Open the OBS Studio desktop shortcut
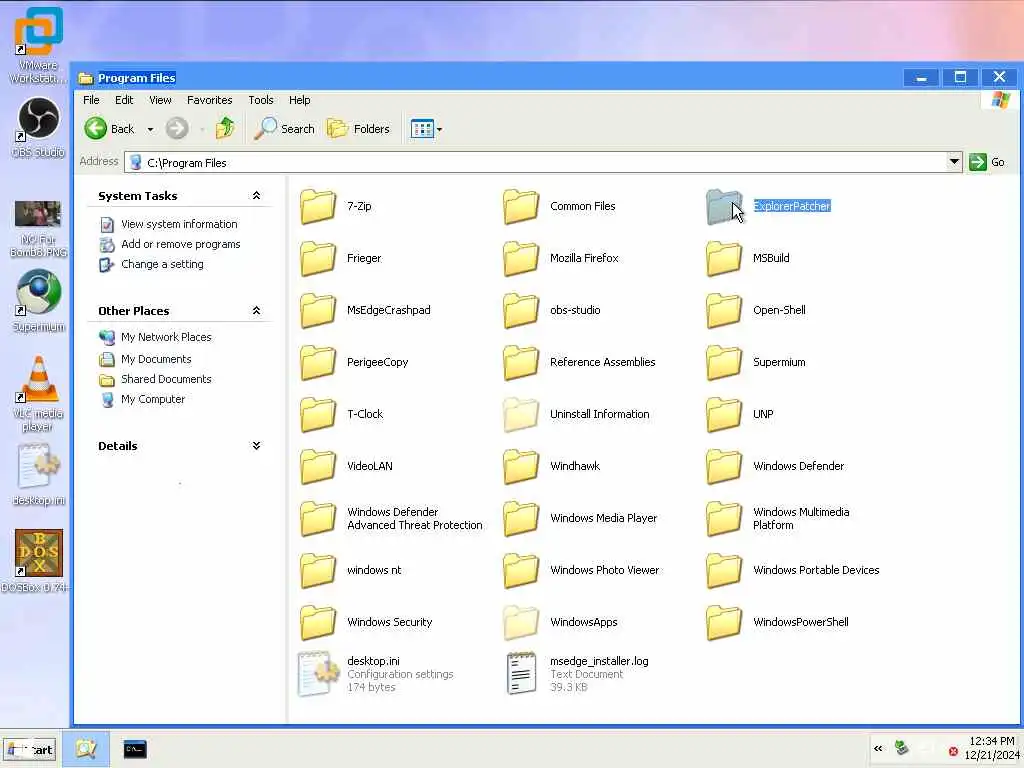 tap(38, 127)
